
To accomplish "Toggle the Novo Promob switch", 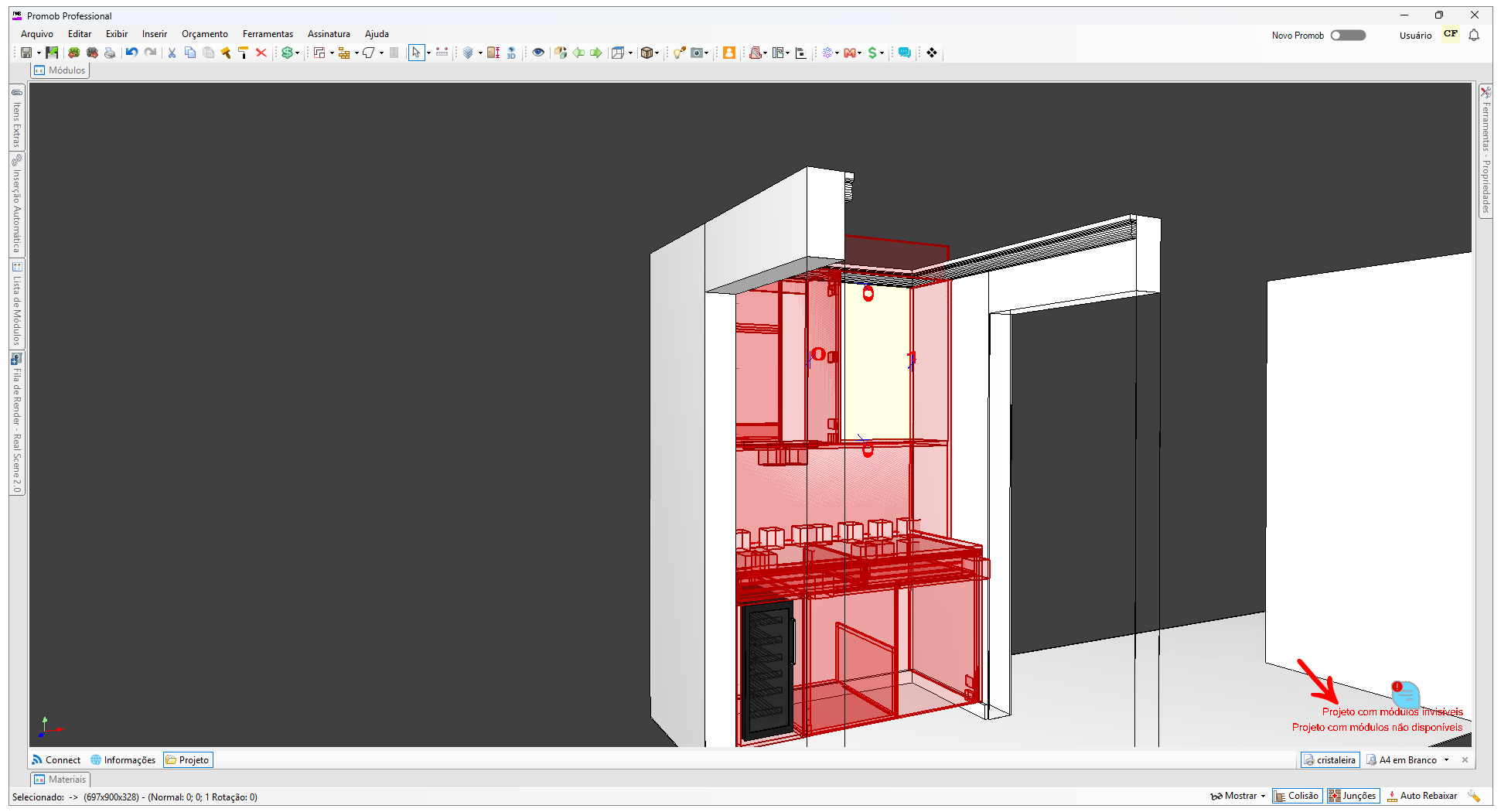I will (1348, 35).
